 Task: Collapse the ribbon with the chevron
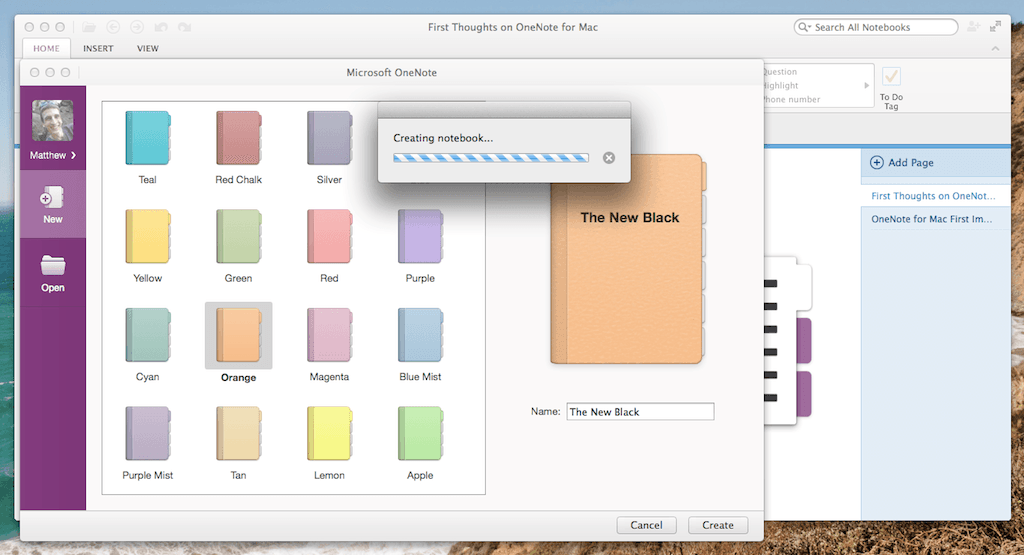pos(995,48)
